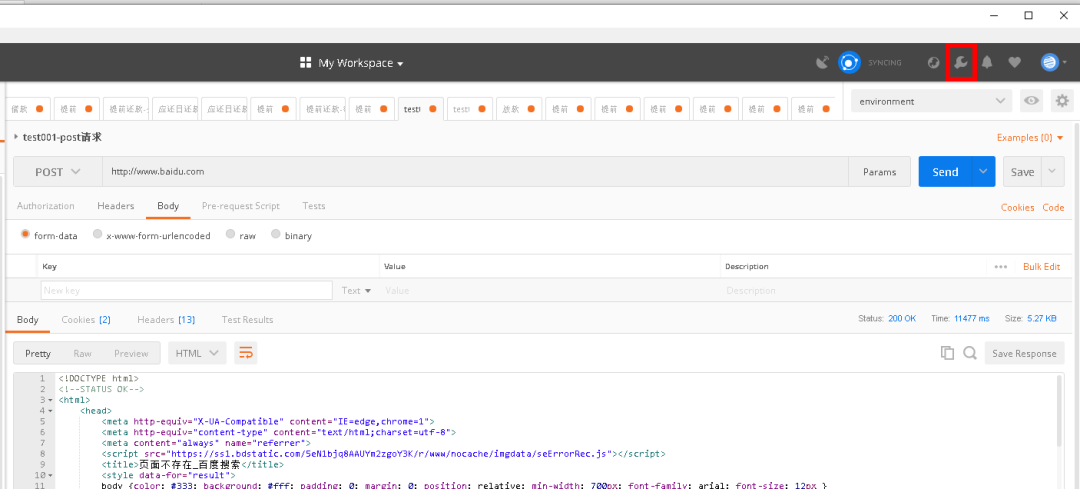Open the notifications bell icon

click(987, 63)
